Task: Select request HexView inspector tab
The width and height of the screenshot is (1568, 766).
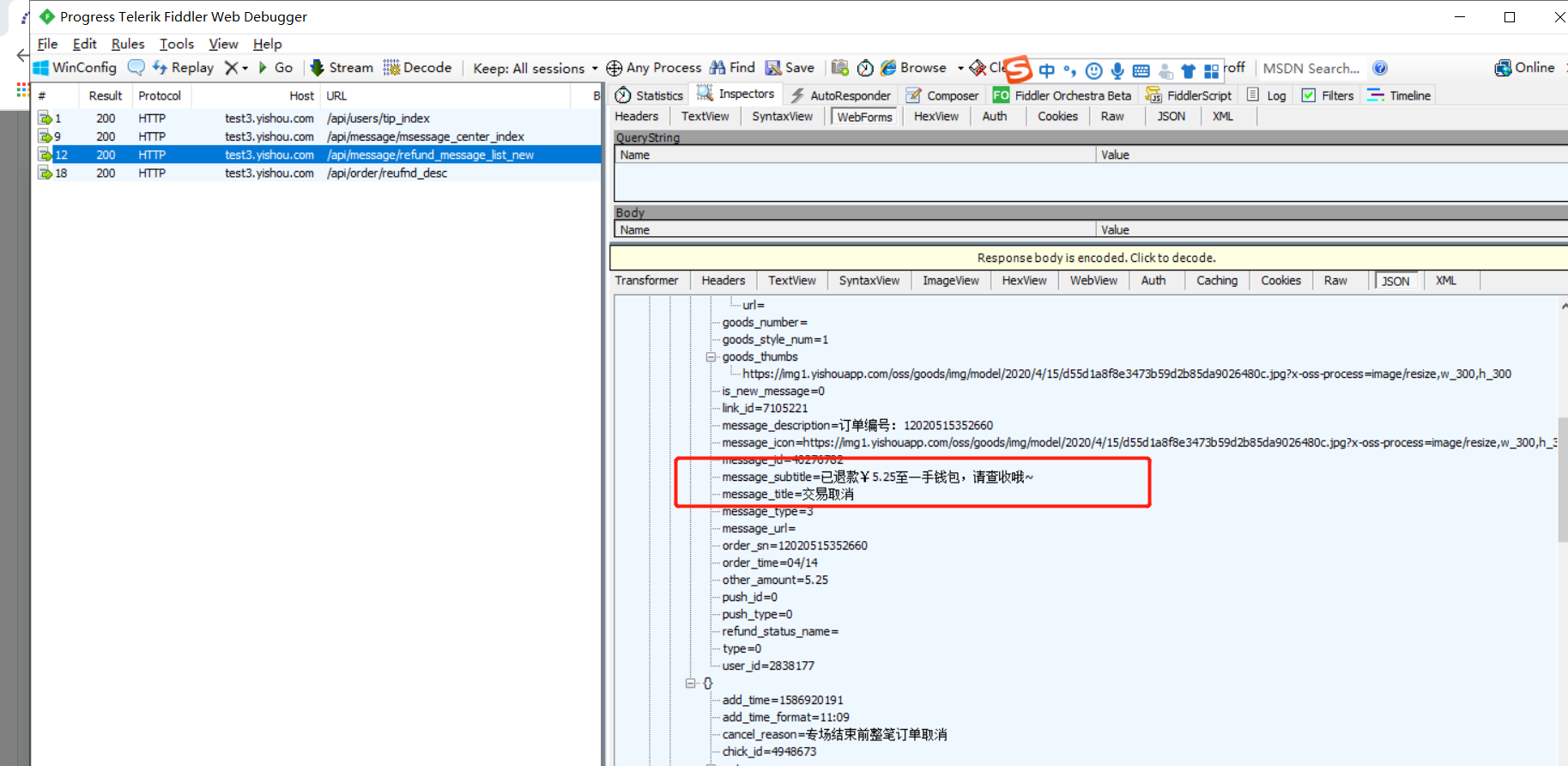Action: 935,116
